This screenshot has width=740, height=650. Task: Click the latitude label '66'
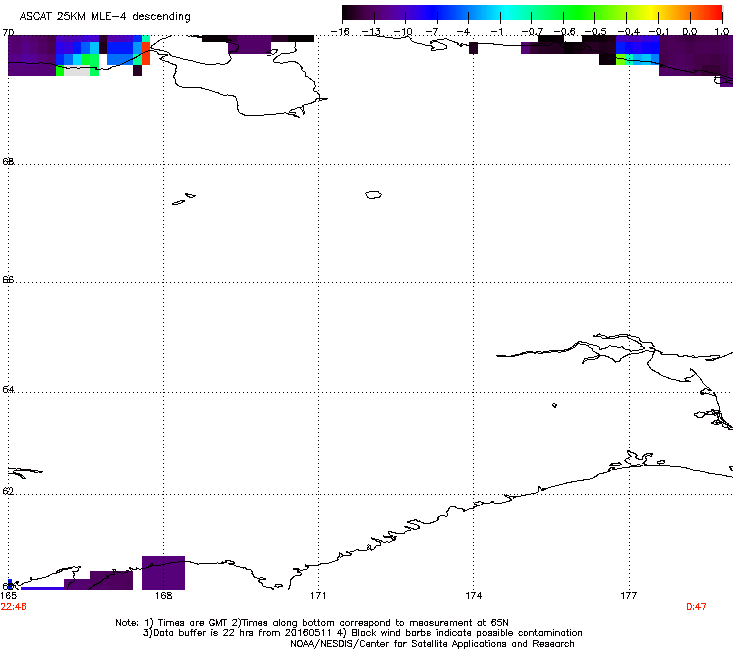8,279
